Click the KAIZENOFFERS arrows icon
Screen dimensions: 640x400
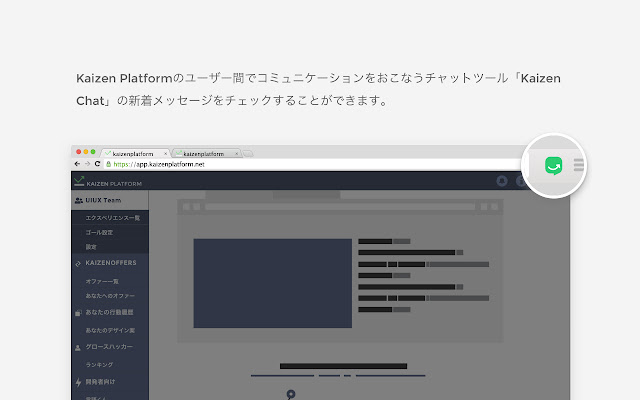tap(78, 264)
